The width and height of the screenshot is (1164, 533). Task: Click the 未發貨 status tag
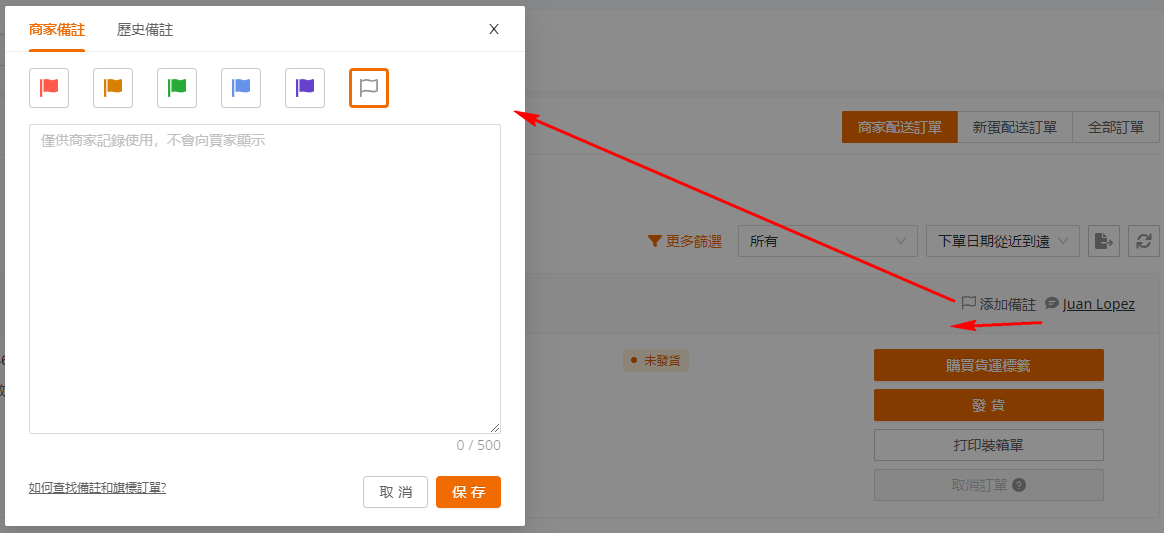pos(656,360)
